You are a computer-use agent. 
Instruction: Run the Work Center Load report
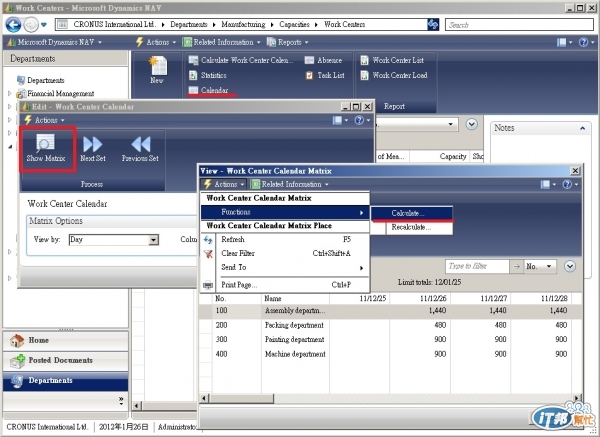click(394, 75)
